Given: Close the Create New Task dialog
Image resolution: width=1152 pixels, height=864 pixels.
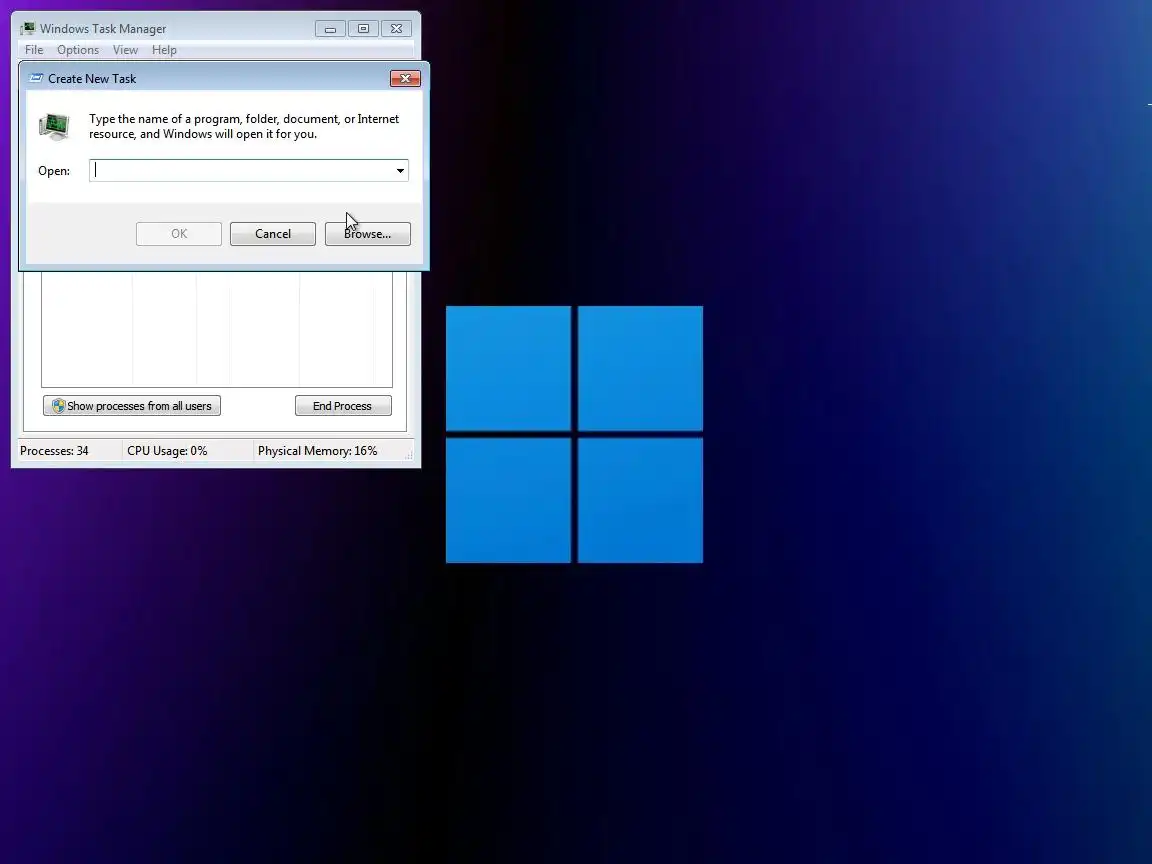Looking at the screenshot, I should click(x=405, y=79).
